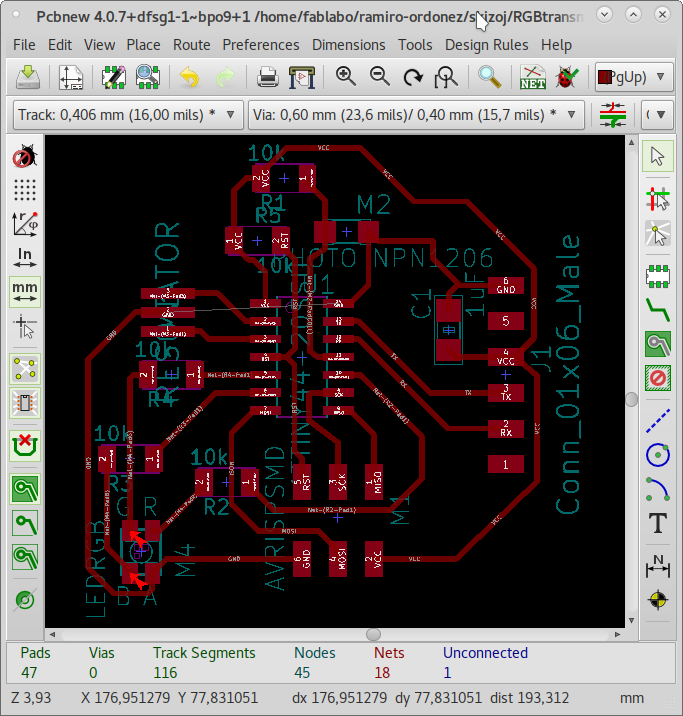Open the layer selector PgUp dropdown
The width and height of the screenshot is (683, 716).
tap(634, 77)
